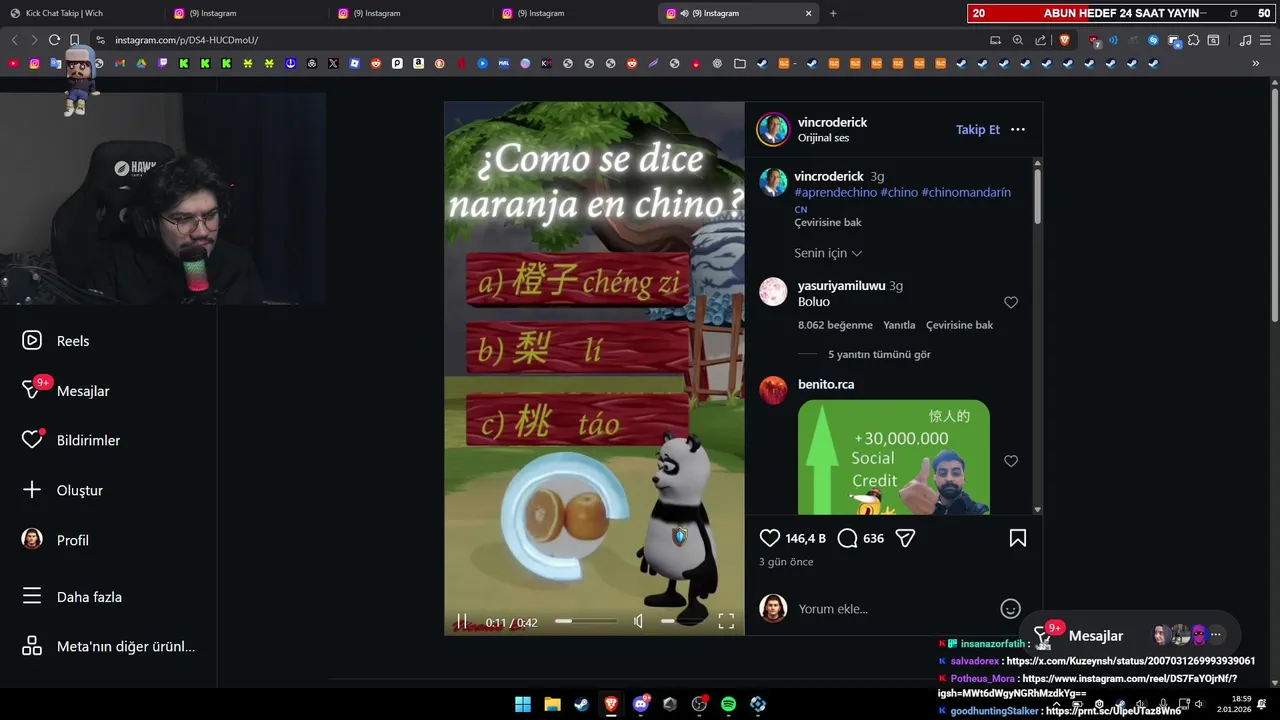Mute the video with the speaker icon
The height and width of the screenshot is (720, 1280).
[x=638, y=622]
